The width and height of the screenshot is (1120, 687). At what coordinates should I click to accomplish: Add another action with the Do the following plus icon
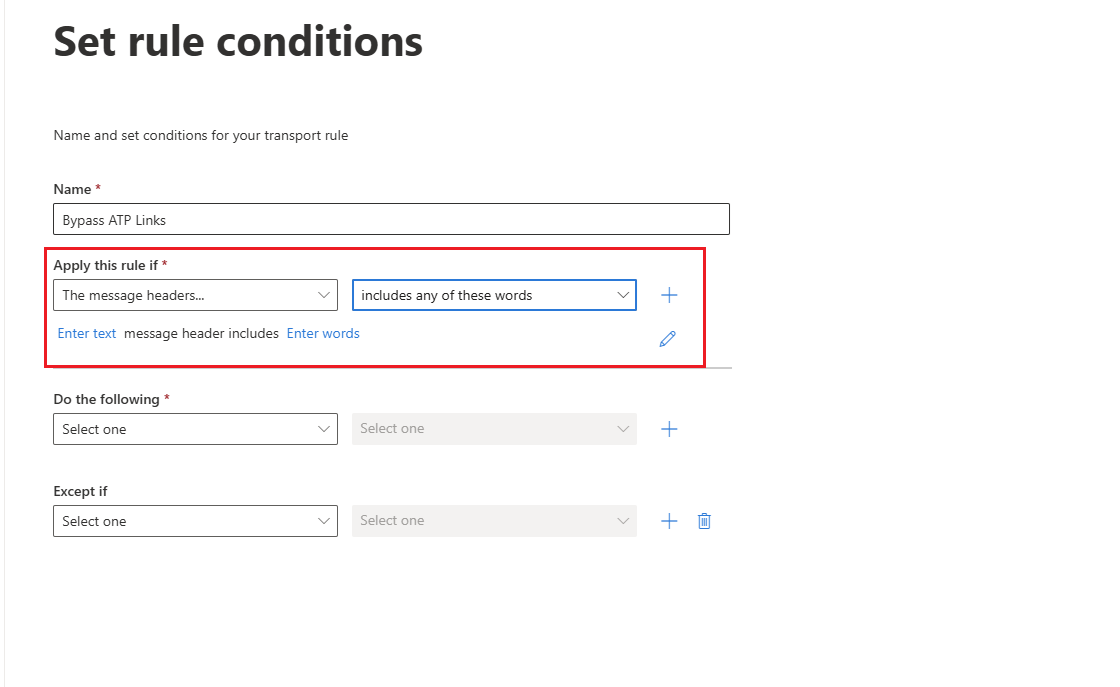point(669,428)
